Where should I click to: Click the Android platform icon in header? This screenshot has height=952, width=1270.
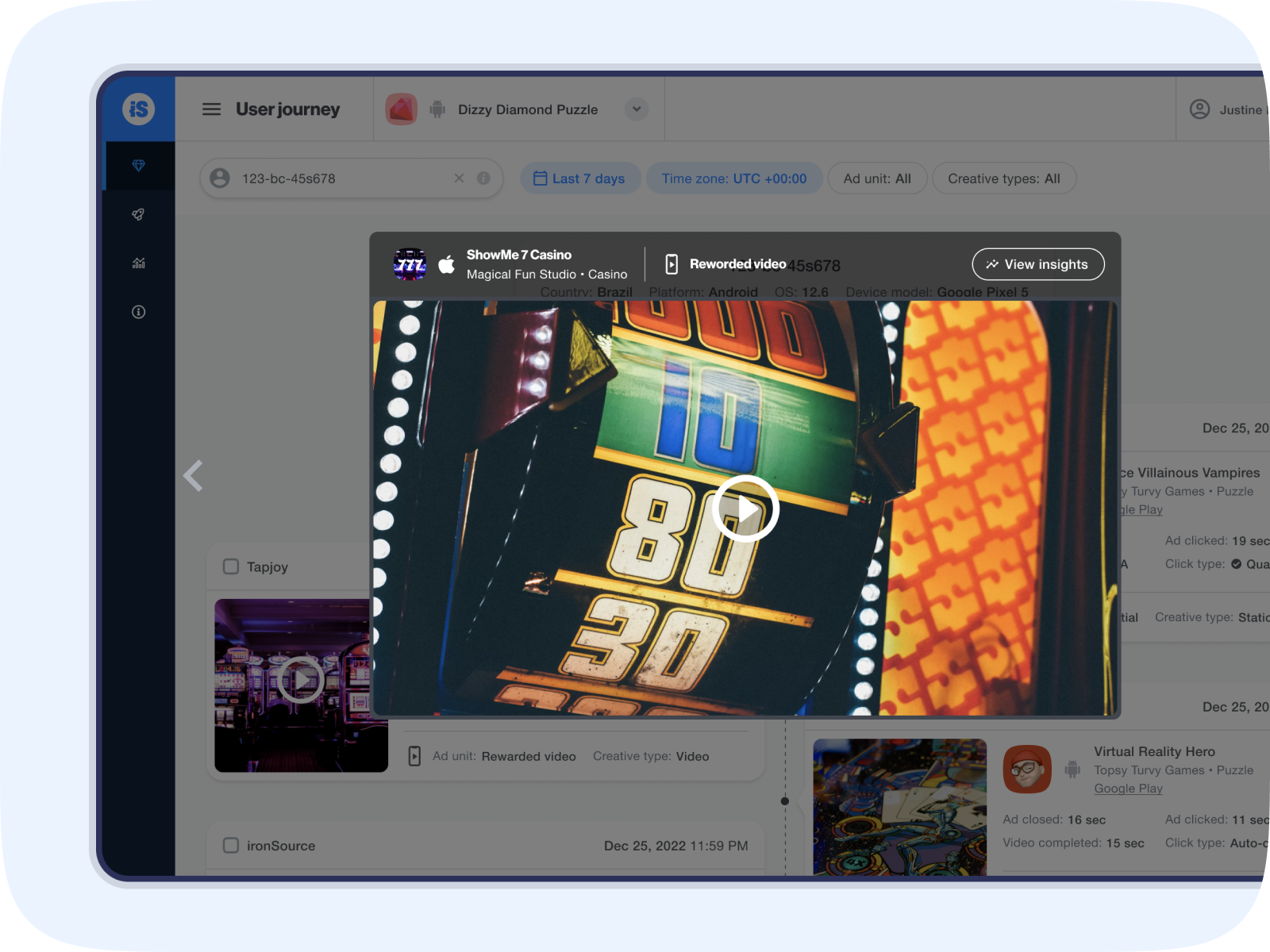pyautogui.click(x=437, y=109)
